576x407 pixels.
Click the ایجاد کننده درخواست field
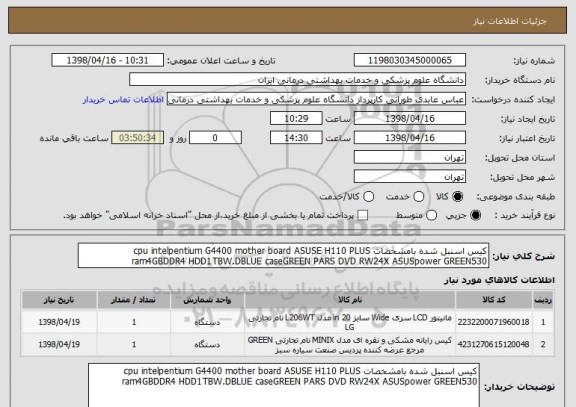click(x=316, y=99)
